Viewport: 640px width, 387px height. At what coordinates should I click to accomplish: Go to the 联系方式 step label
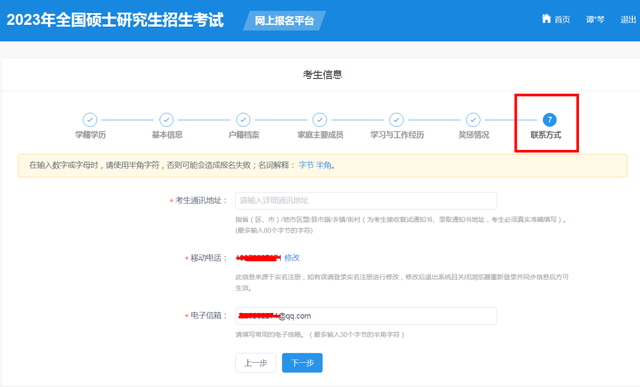pyautogui.click(x=546, y=135)
